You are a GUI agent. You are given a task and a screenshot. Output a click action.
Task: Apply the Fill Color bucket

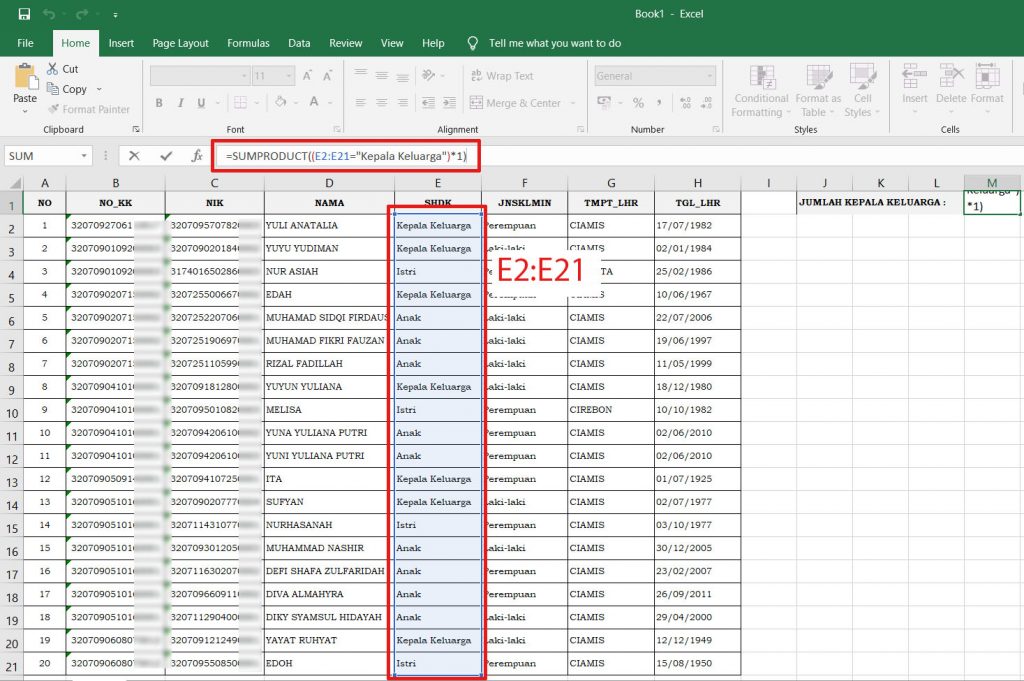point(281,102)
